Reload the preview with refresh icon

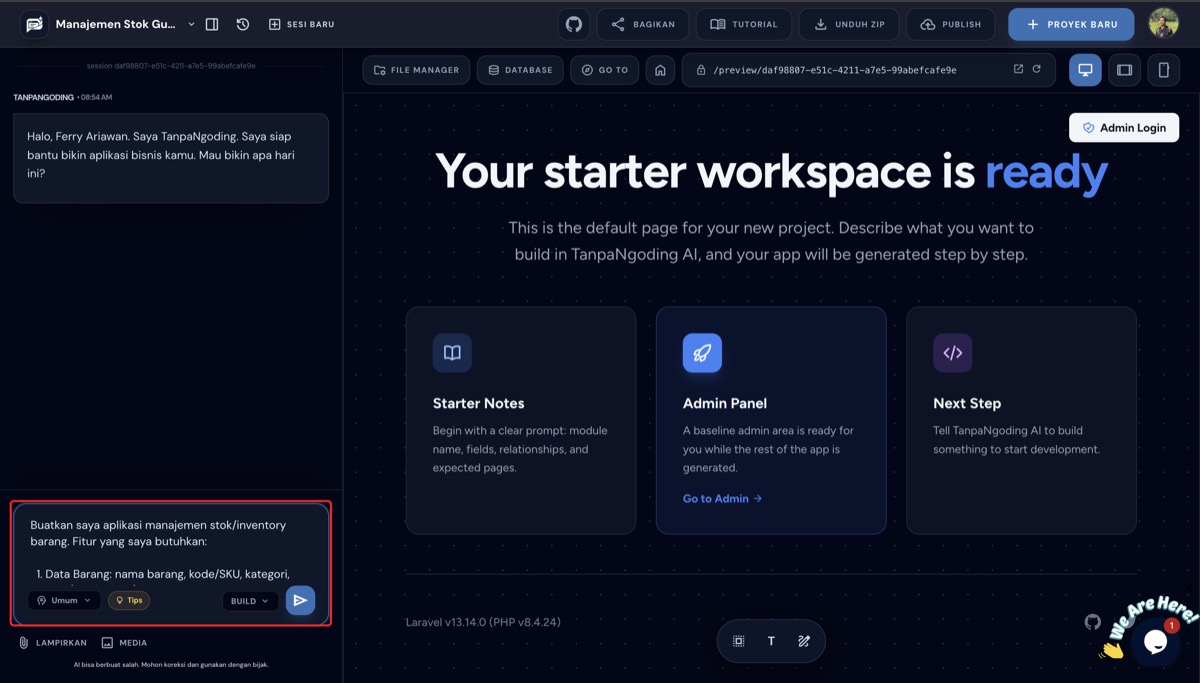(x=1036, y=69)
